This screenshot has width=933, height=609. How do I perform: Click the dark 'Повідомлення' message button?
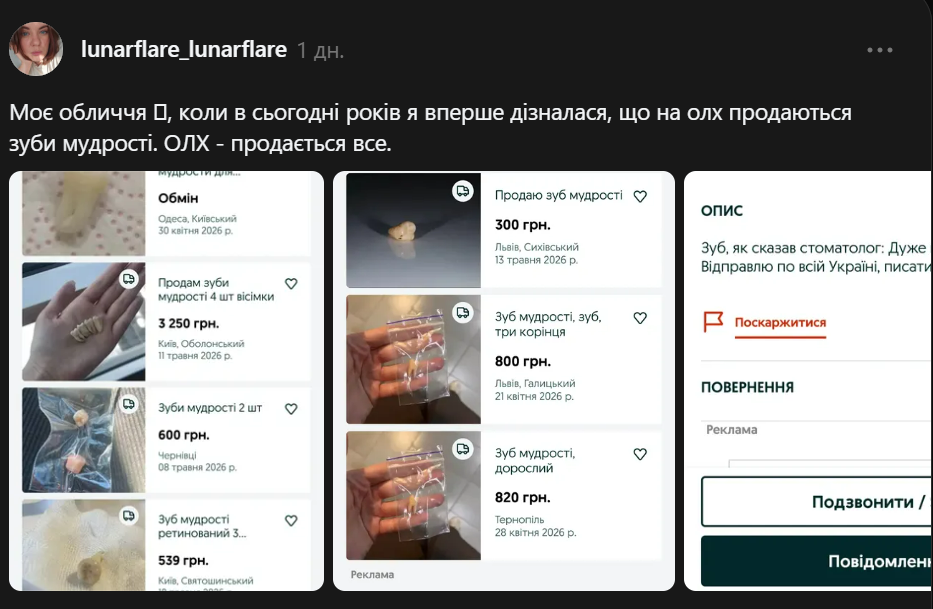click(x=817, y=561)
